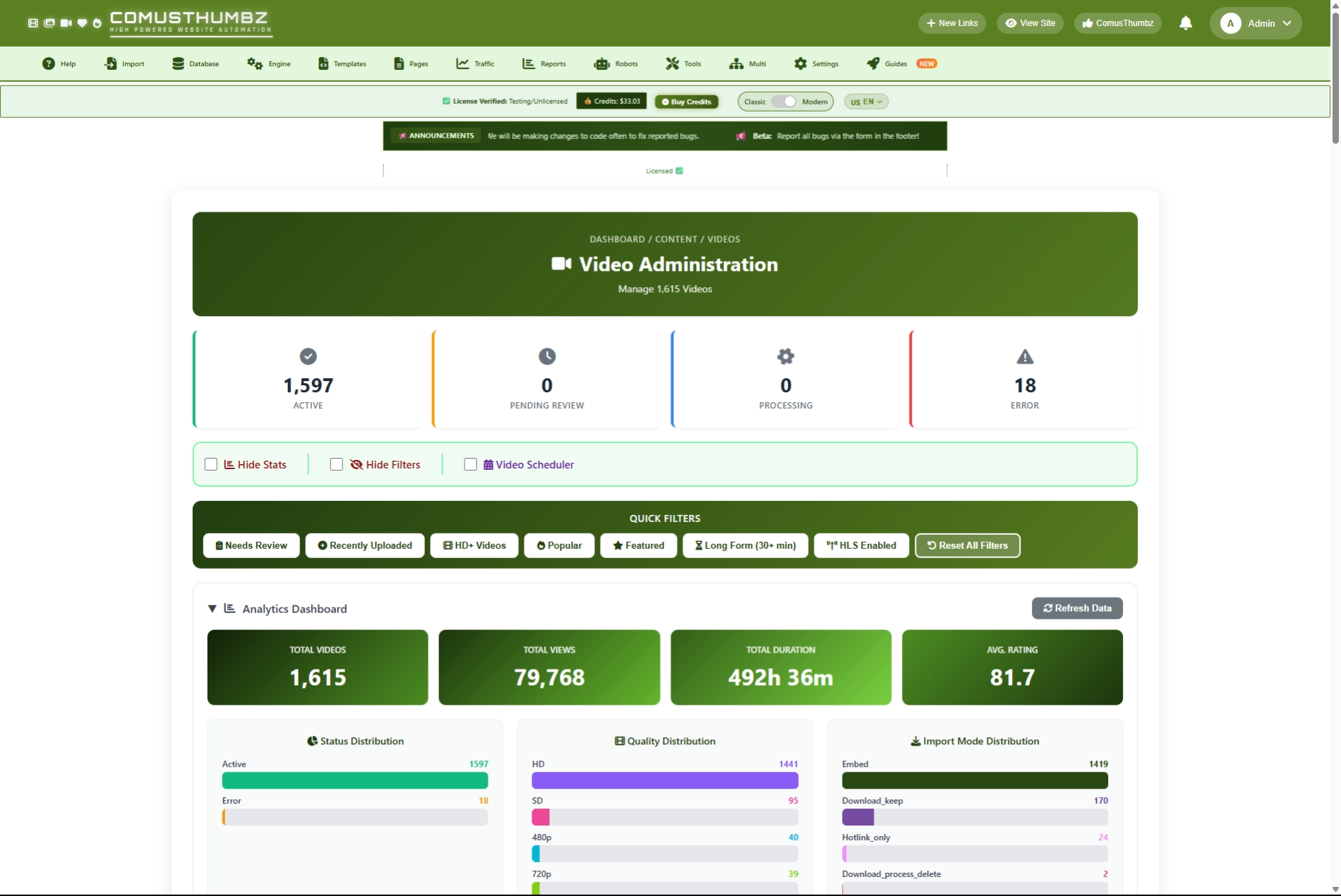The image size is (1341, 896).
Task: Open the US EN language dropdown
Action: click(x=866, y=102)
